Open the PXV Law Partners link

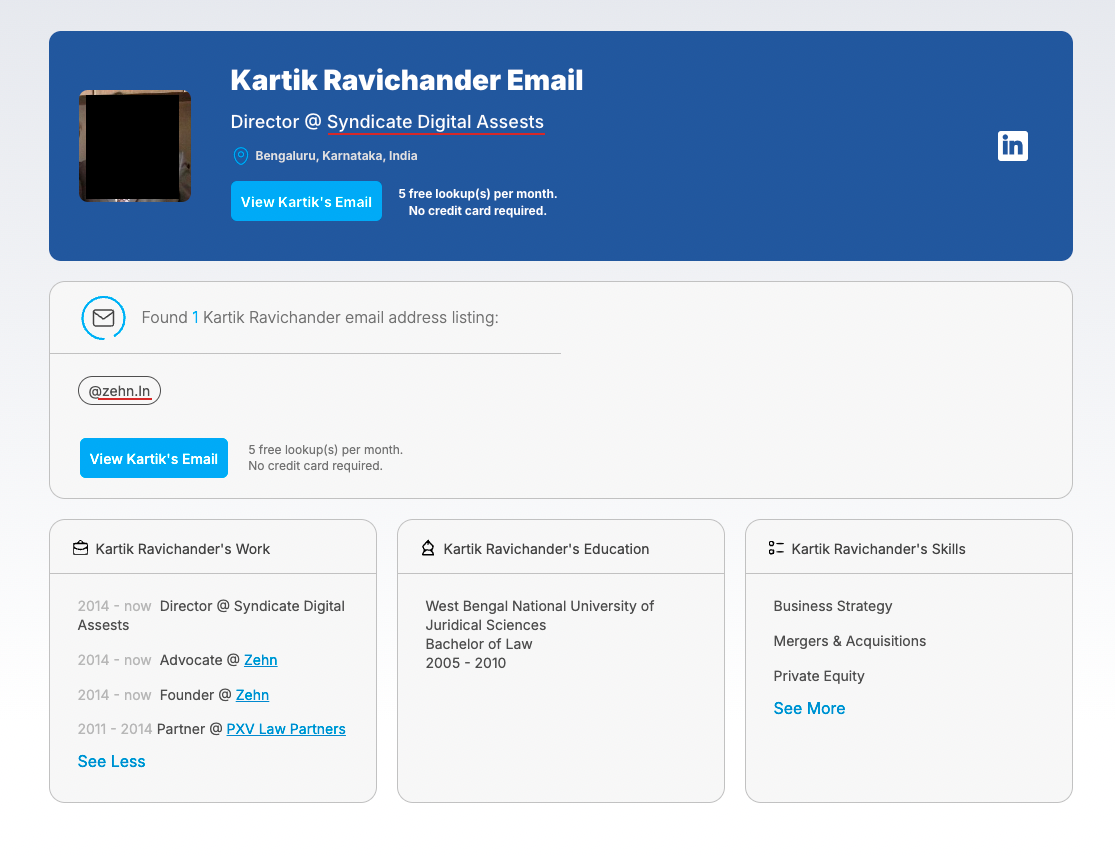click(x=286, y=729)
